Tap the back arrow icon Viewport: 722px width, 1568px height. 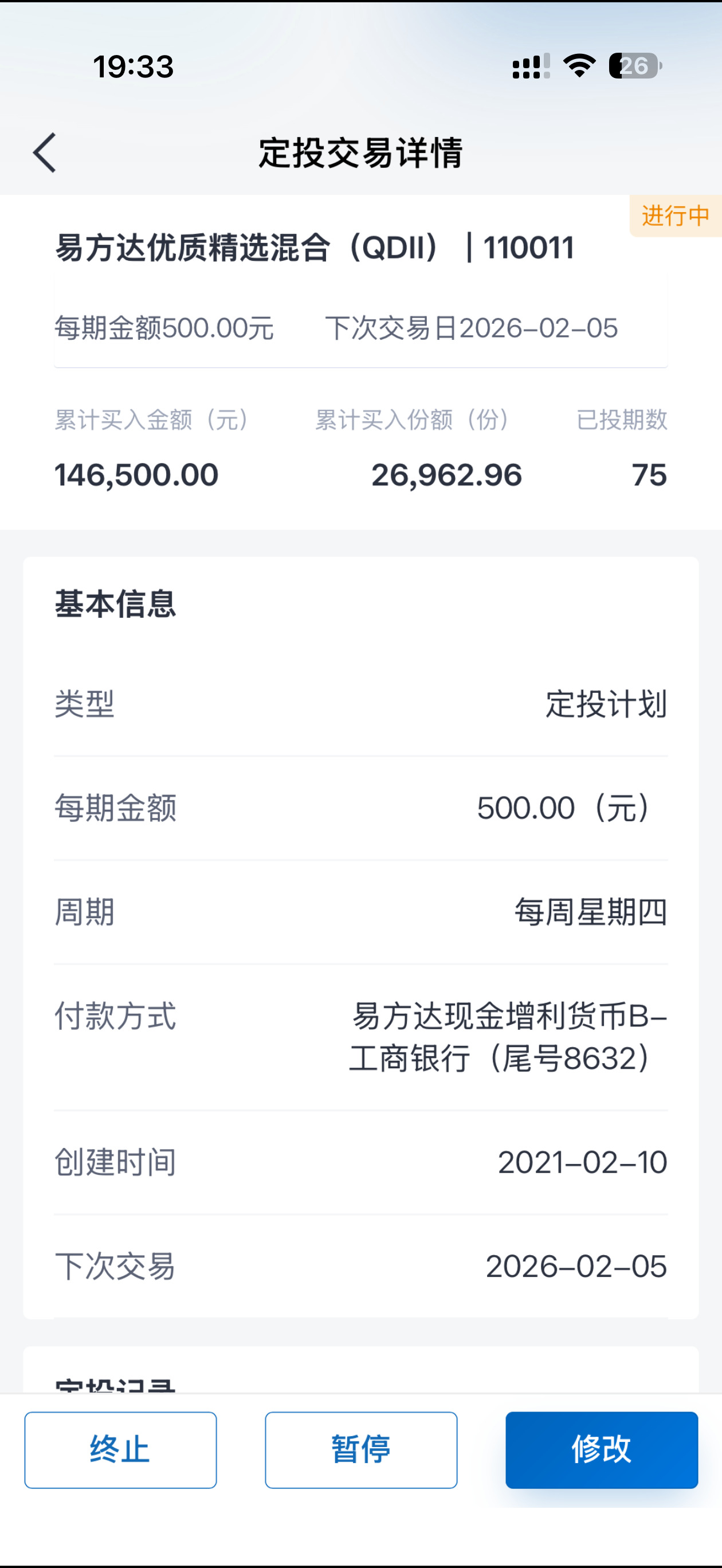click(45, 153)
